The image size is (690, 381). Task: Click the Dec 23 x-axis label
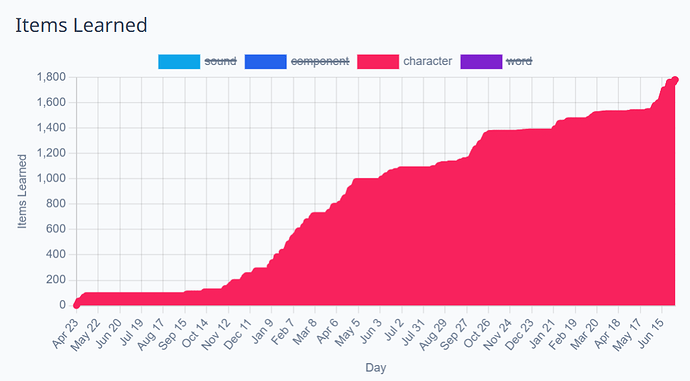point(520,335)
